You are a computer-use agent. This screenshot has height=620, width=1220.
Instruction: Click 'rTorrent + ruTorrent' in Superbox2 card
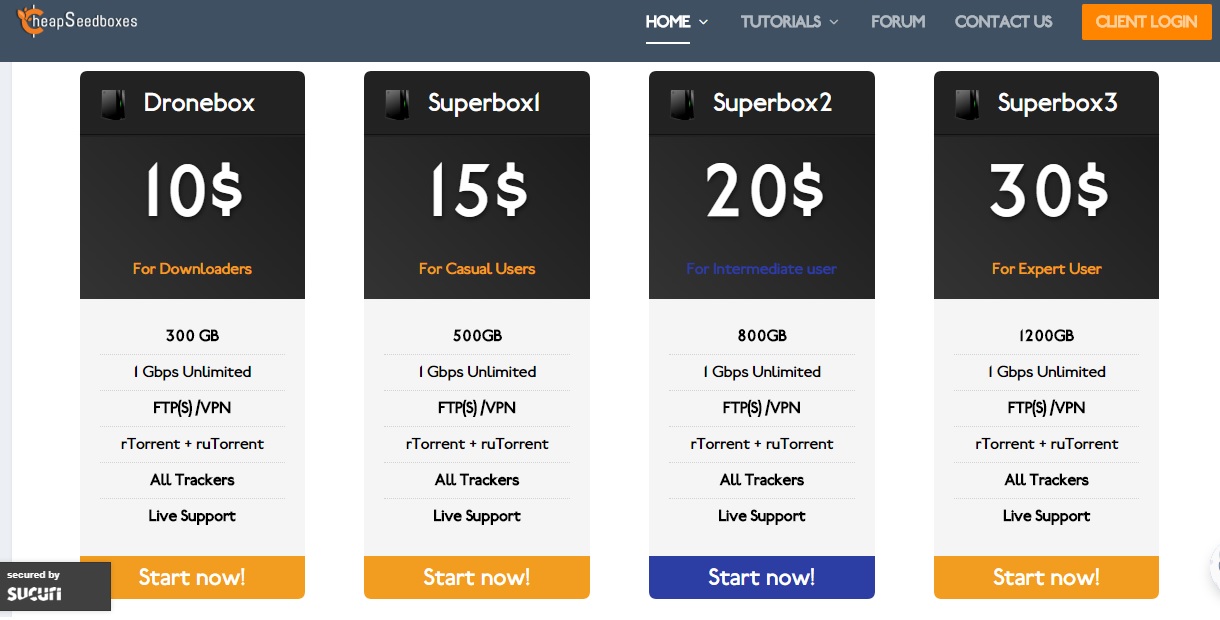click(x=762, y=444)
